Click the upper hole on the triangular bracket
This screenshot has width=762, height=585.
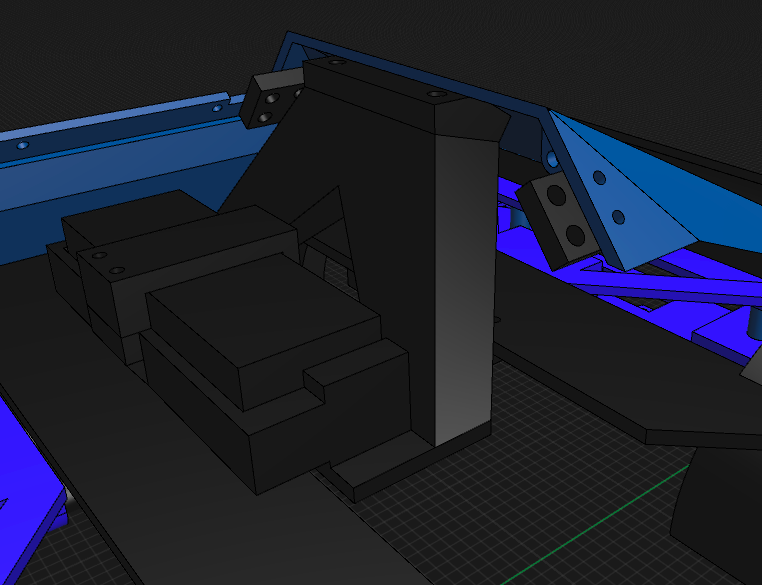point(599,177)
